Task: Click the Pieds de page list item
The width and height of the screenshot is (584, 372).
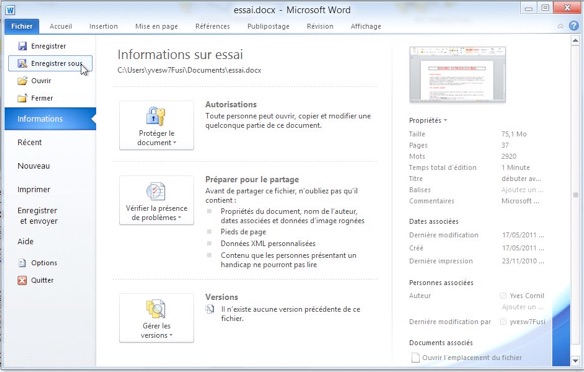Action: coord(243,232)
